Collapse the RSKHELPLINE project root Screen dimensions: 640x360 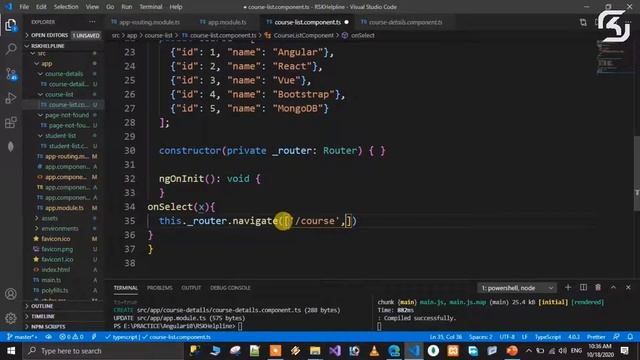click(63, 46)
